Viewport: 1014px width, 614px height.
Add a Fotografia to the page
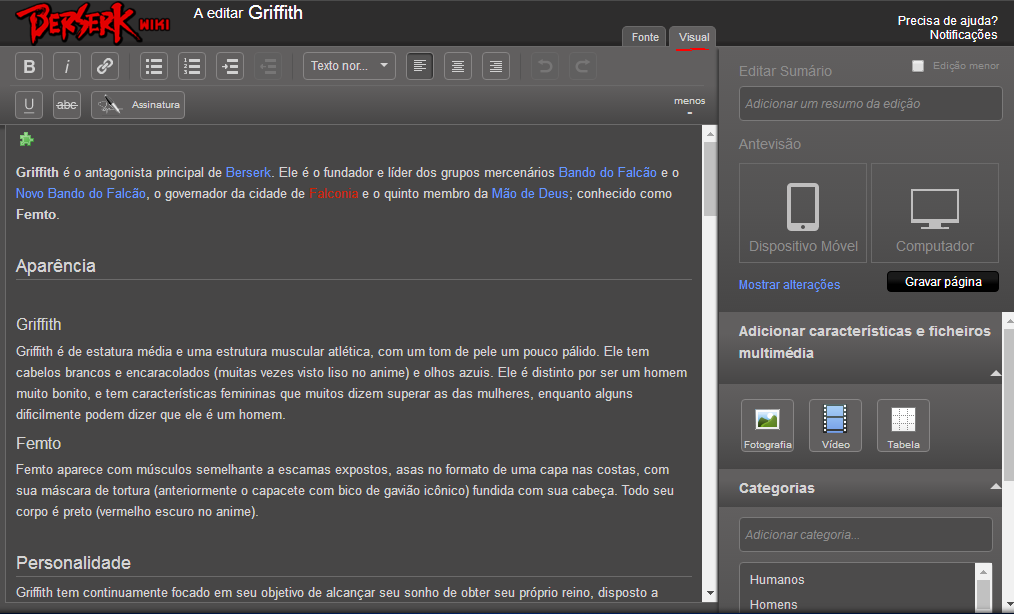tap(768, 425)
